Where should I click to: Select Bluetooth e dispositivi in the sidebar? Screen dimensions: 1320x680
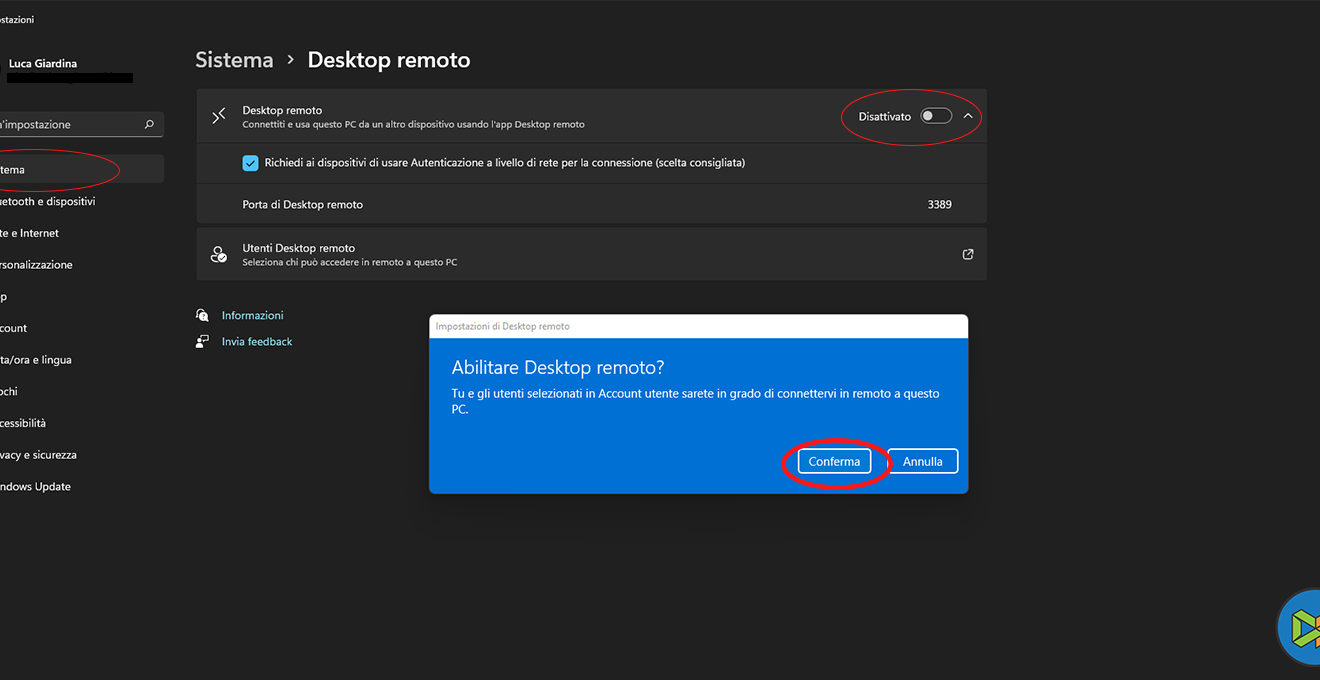coord(50,201)
